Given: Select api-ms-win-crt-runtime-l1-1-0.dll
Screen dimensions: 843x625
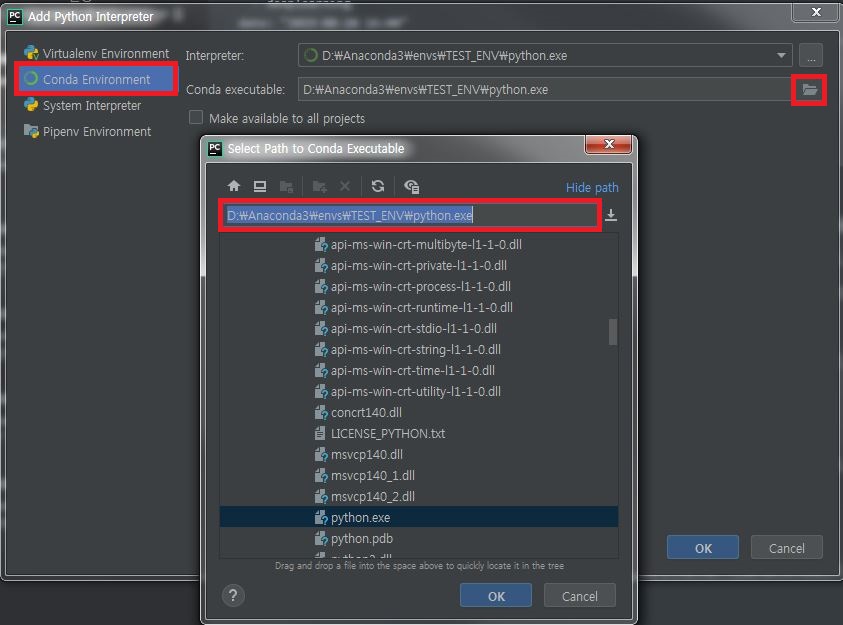Looking at the screenshot, I should pyautogui.click(x=422, y=307).
